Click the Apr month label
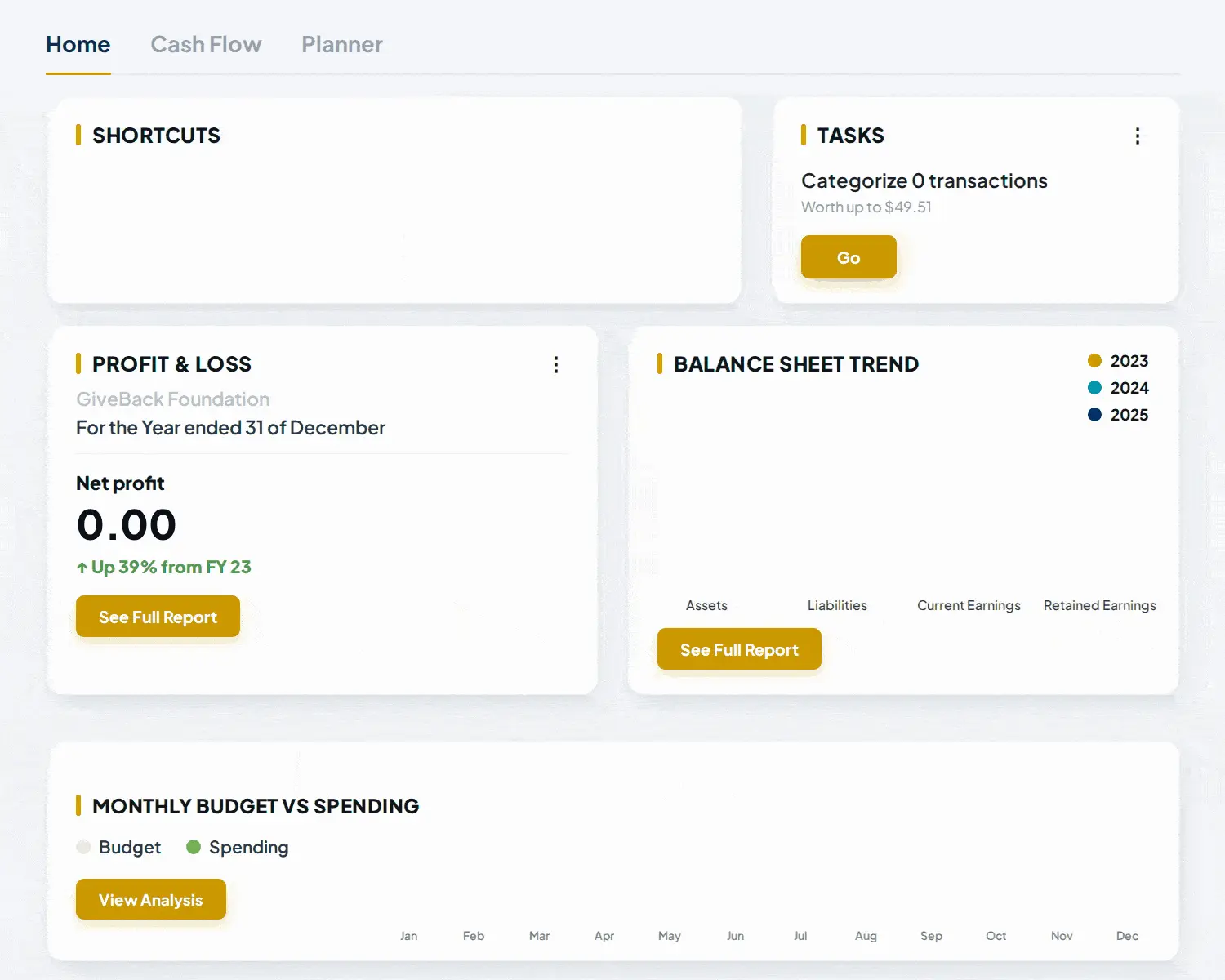Viewport: 1225px width, 980px height. pyautogui.click(x=604, y=936)
